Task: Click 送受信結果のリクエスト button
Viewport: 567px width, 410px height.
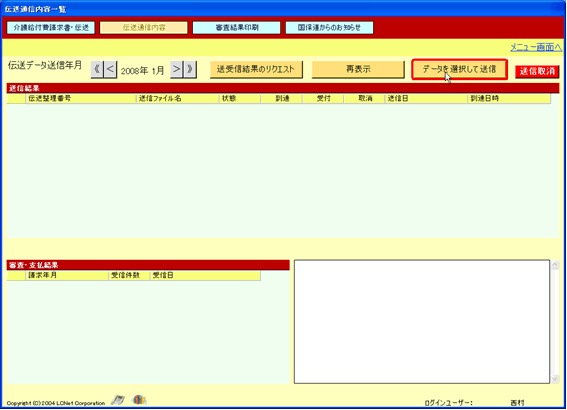Action: pos(256,69)
